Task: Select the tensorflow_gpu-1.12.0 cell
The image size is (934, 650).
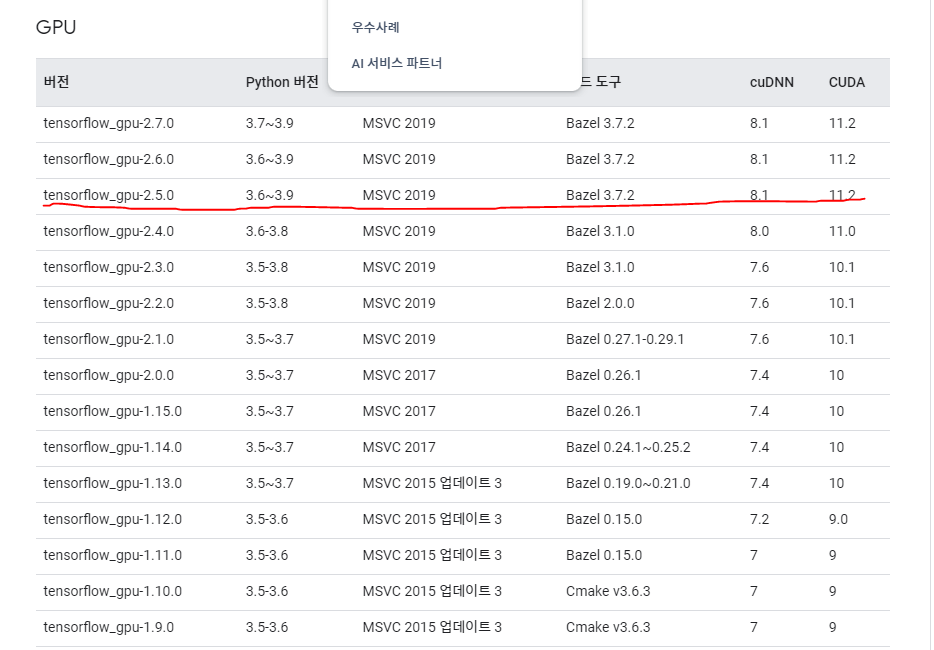Action: (113, 520)
